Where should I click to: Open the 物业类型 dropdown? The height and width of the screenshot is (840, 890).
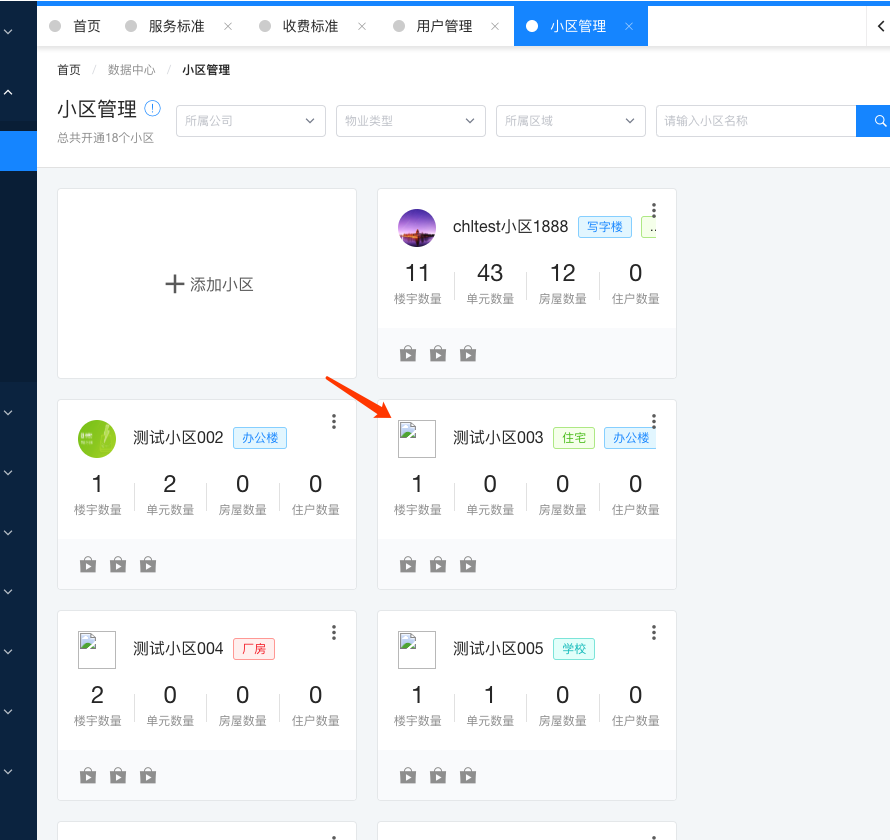click(410, 121)
